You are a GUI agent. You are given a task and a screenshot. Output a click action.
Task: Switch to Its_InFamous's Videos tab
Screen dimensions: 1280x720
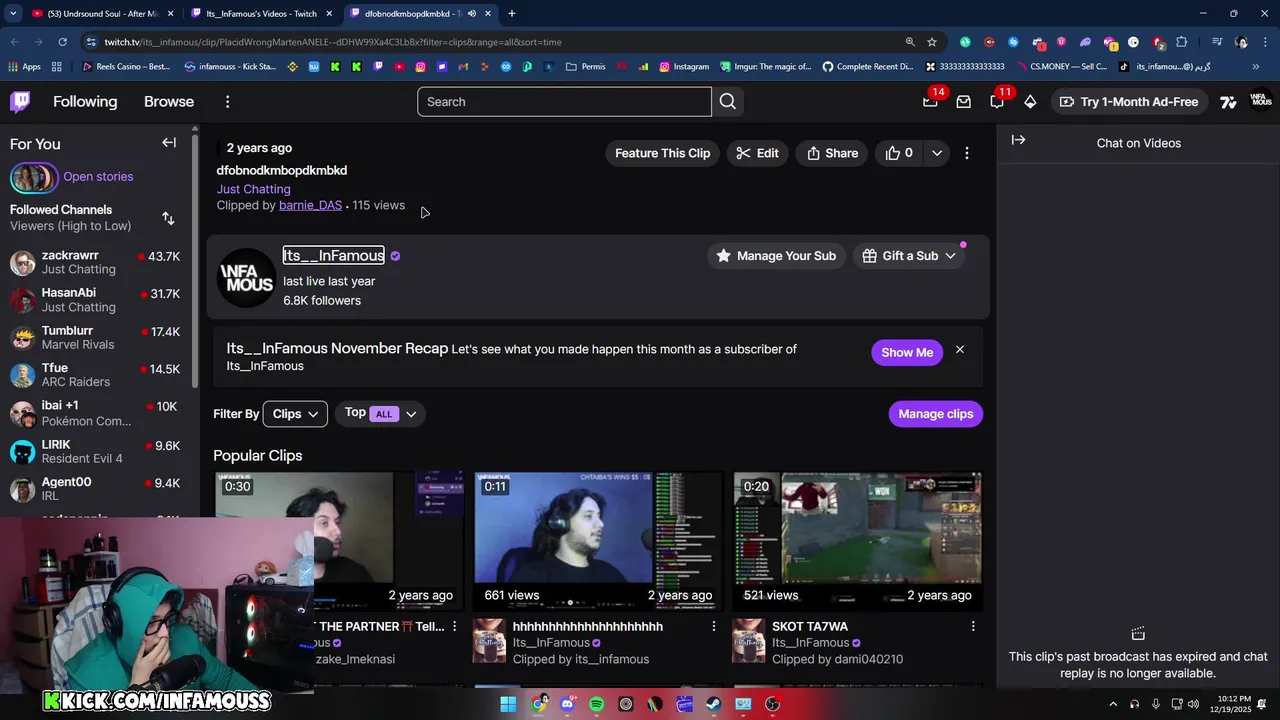[x=261, y=13]
